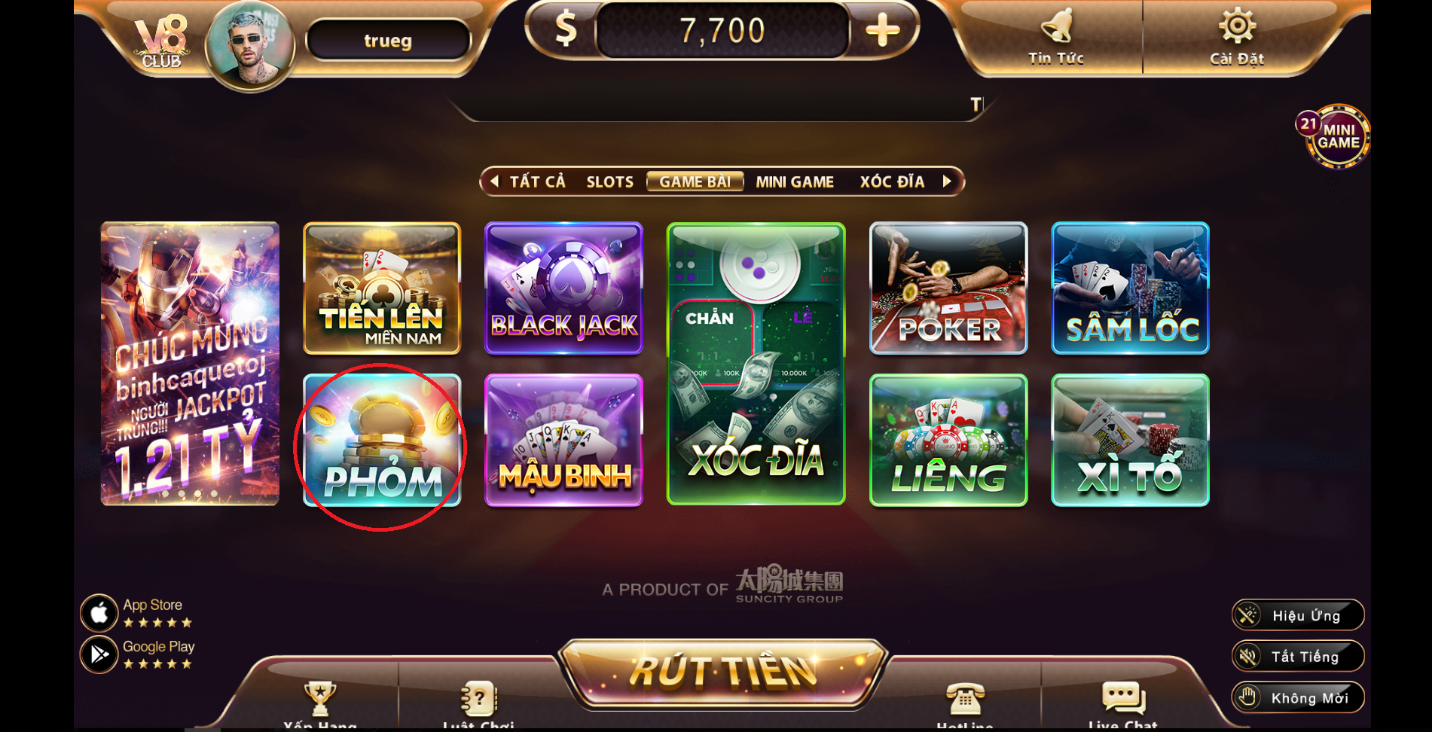
Task: Toggle Không Mời invite option
Action: 1298,697
